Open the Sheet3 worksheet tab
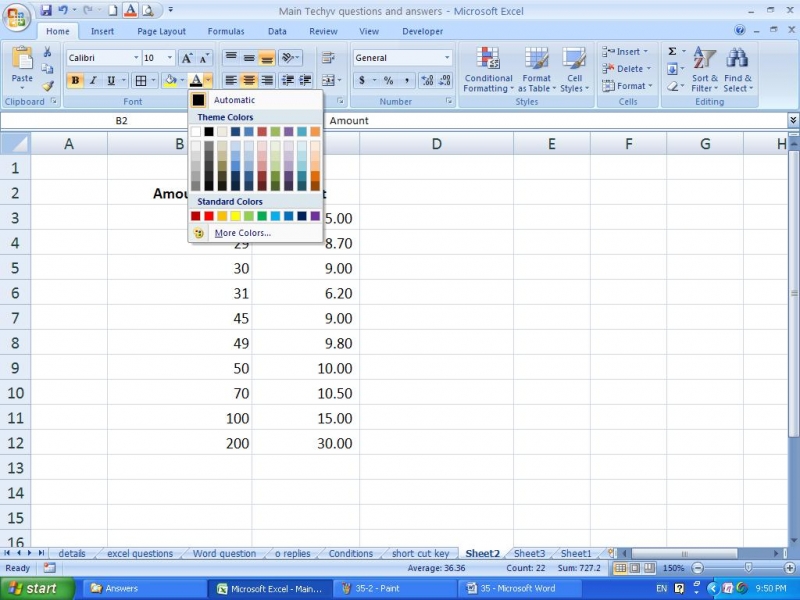Screen dimensions: 800x600 (x=529, y=553)
